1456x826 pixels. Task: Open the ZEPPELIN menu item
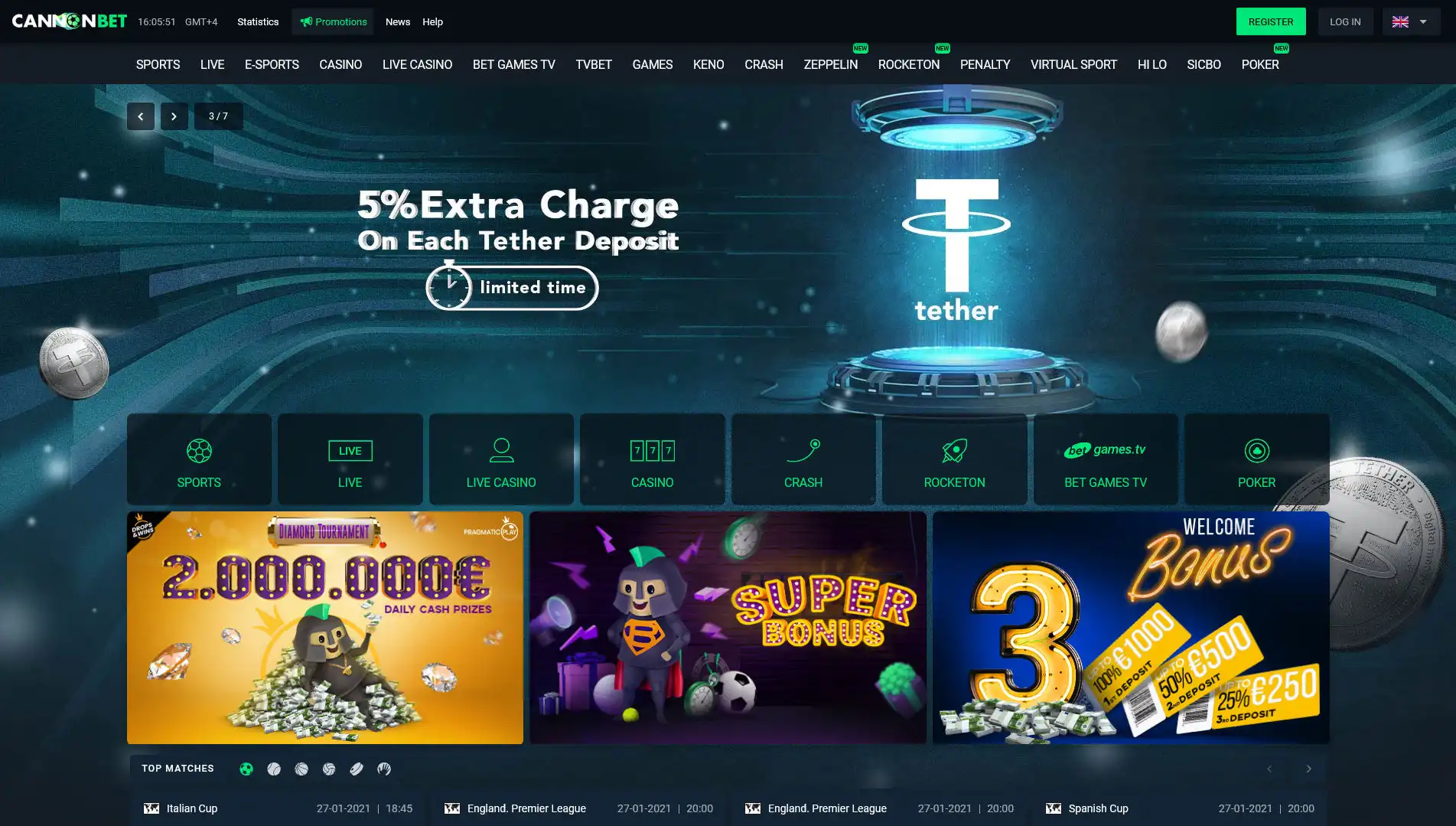(830, 64)
